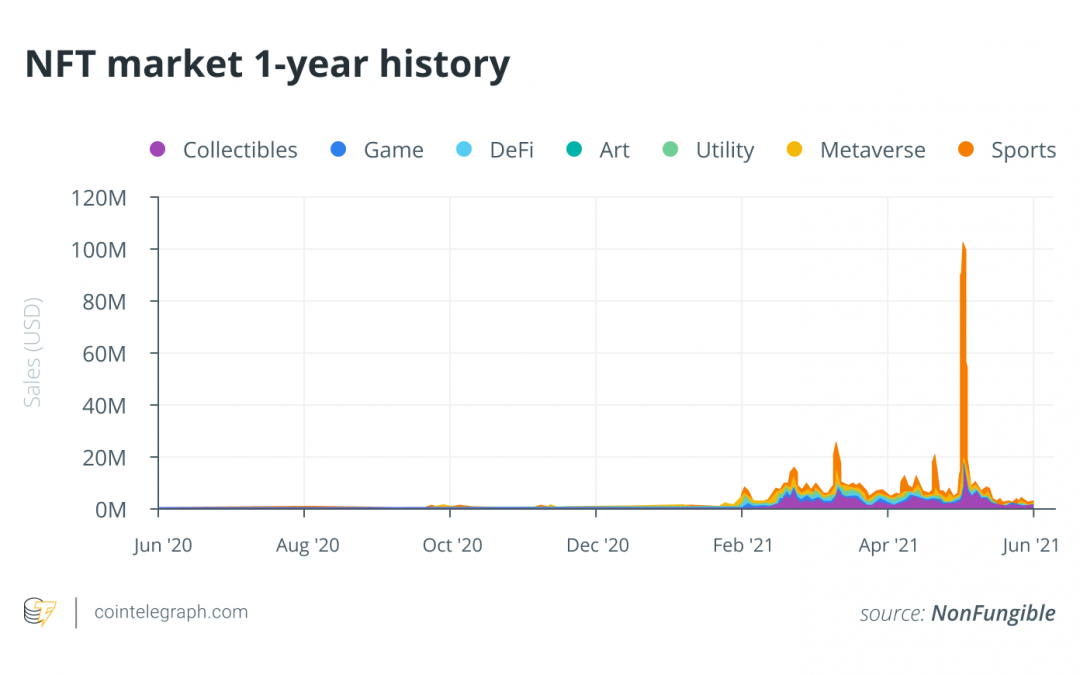Click the Sales (USD) axis title

[33, 353]
